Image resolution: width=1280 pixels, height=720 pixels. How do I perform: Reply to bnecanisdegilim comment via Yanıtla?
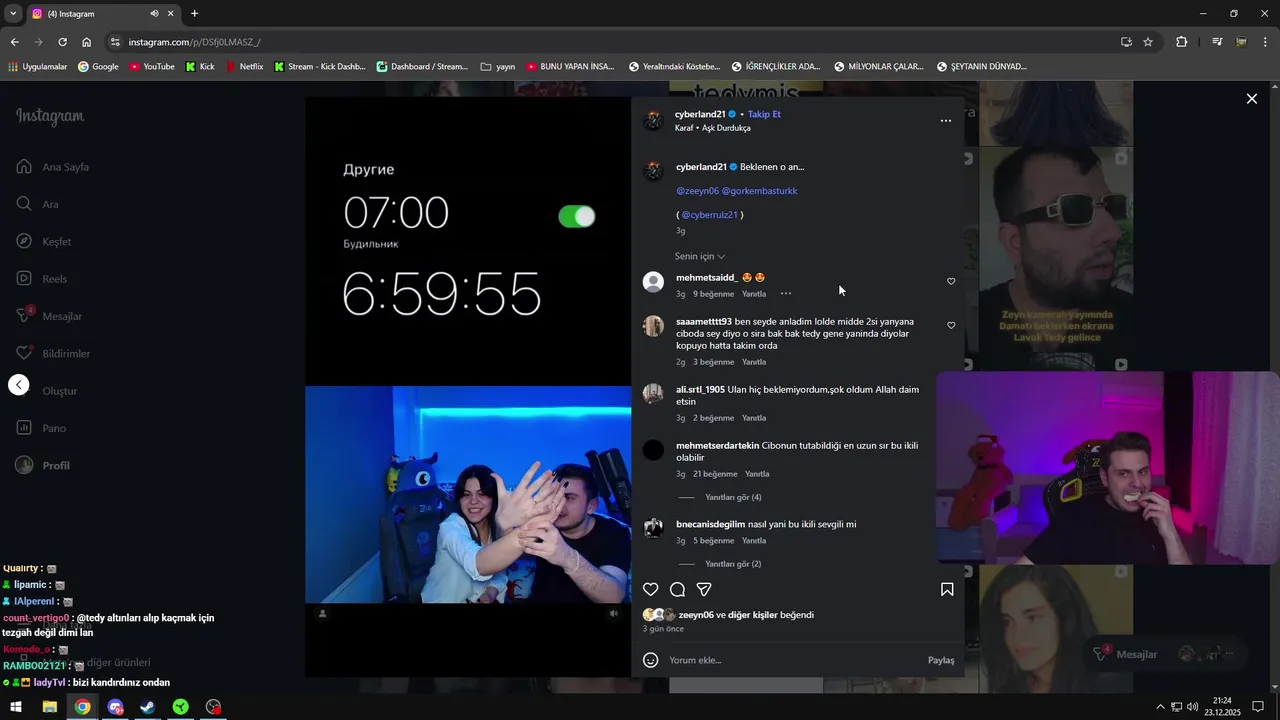pos(754,541)
